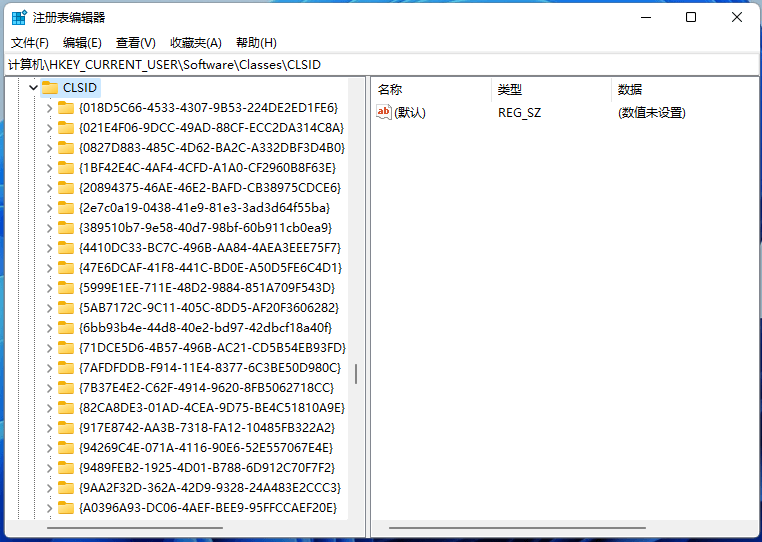The height and width of the screenshot is (542, 762).
Task: Click the registry path address bar
Action: [x=380, y=64]
